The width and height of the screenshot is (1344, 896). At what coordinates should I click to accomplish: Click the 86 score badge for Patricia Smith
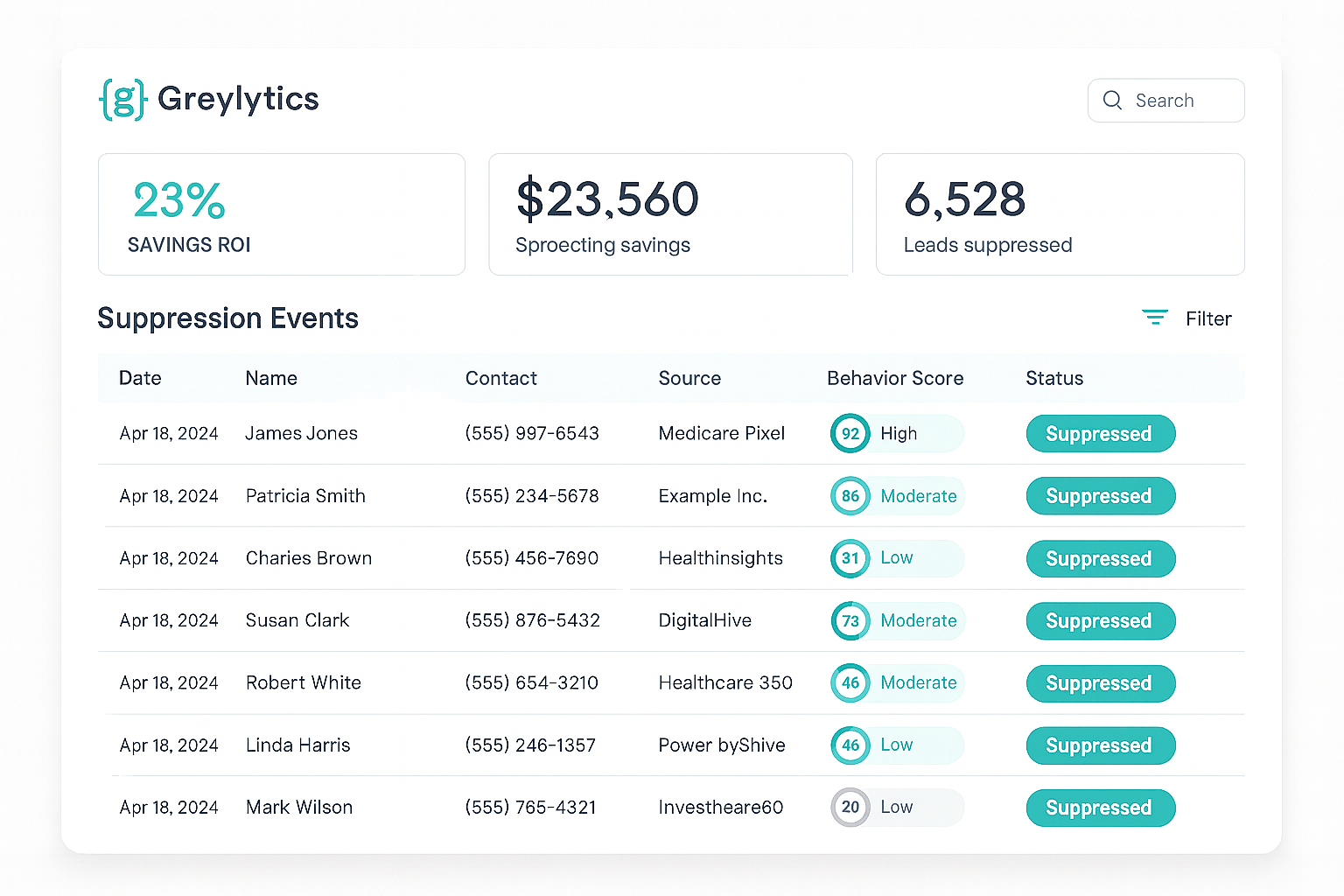[850, 496]
